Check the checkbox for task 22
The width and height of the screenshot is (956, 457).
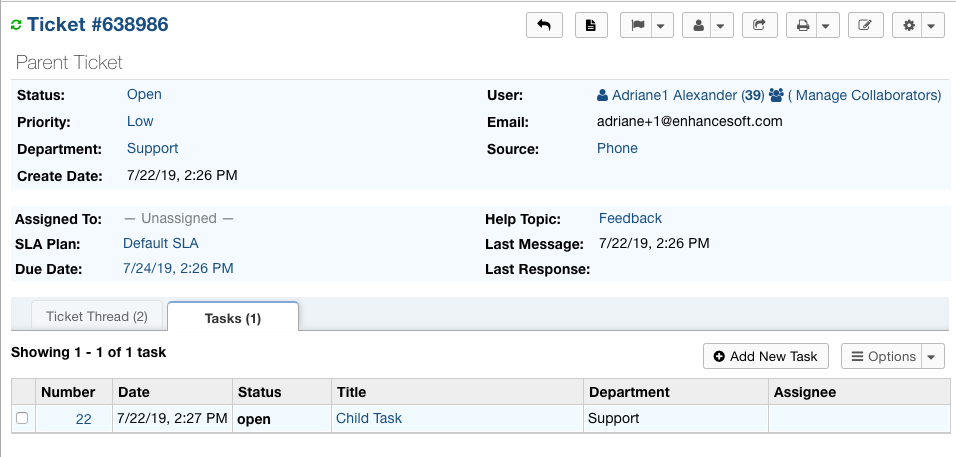pos(22,419)
